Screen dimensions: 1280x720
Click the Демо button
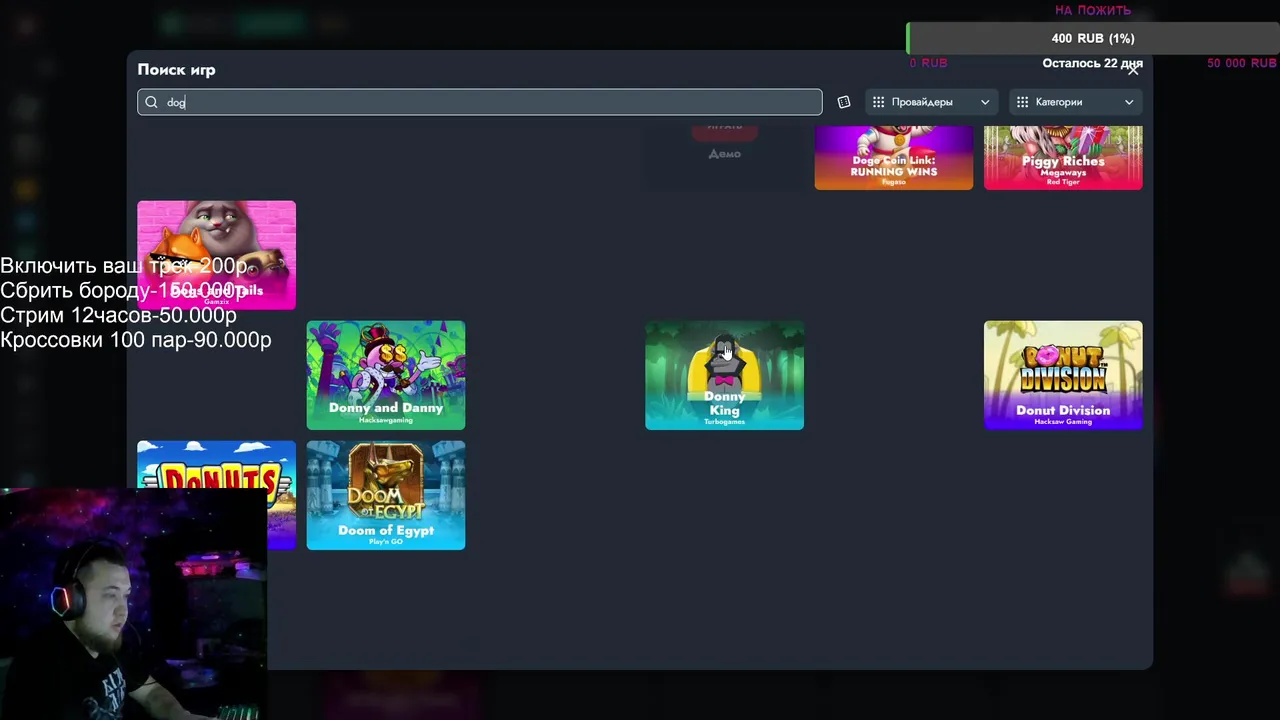725,154
